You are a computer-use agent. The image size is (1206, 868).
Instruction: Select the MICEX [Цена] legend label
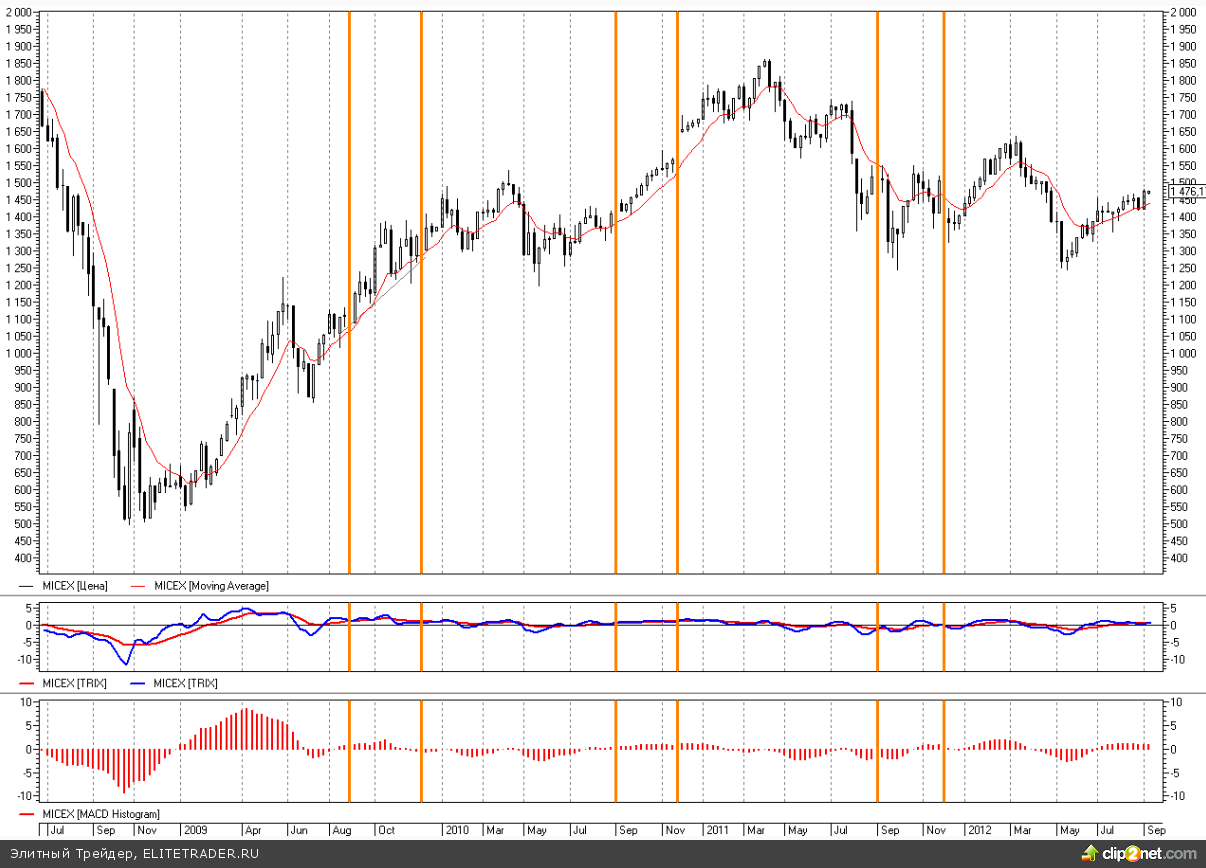coord(74,586)
